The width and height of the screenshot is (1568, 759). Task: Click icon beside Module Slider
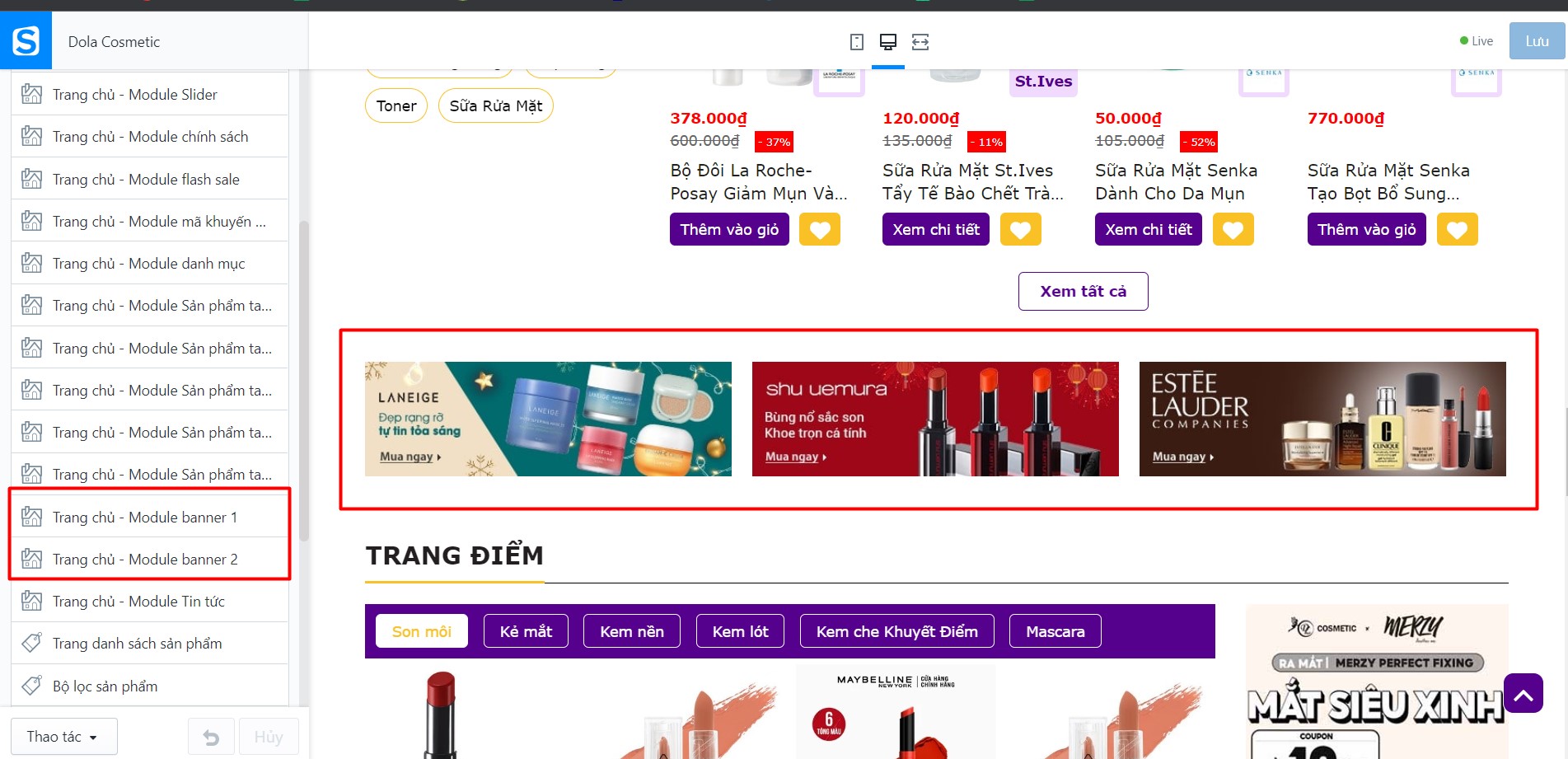click(32, 95)
